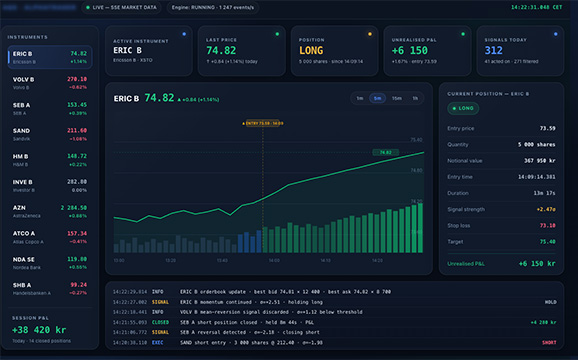578x360 pixels.
Task: Click the SEB A reversal detected log entry
Action: tap(334, 332)
